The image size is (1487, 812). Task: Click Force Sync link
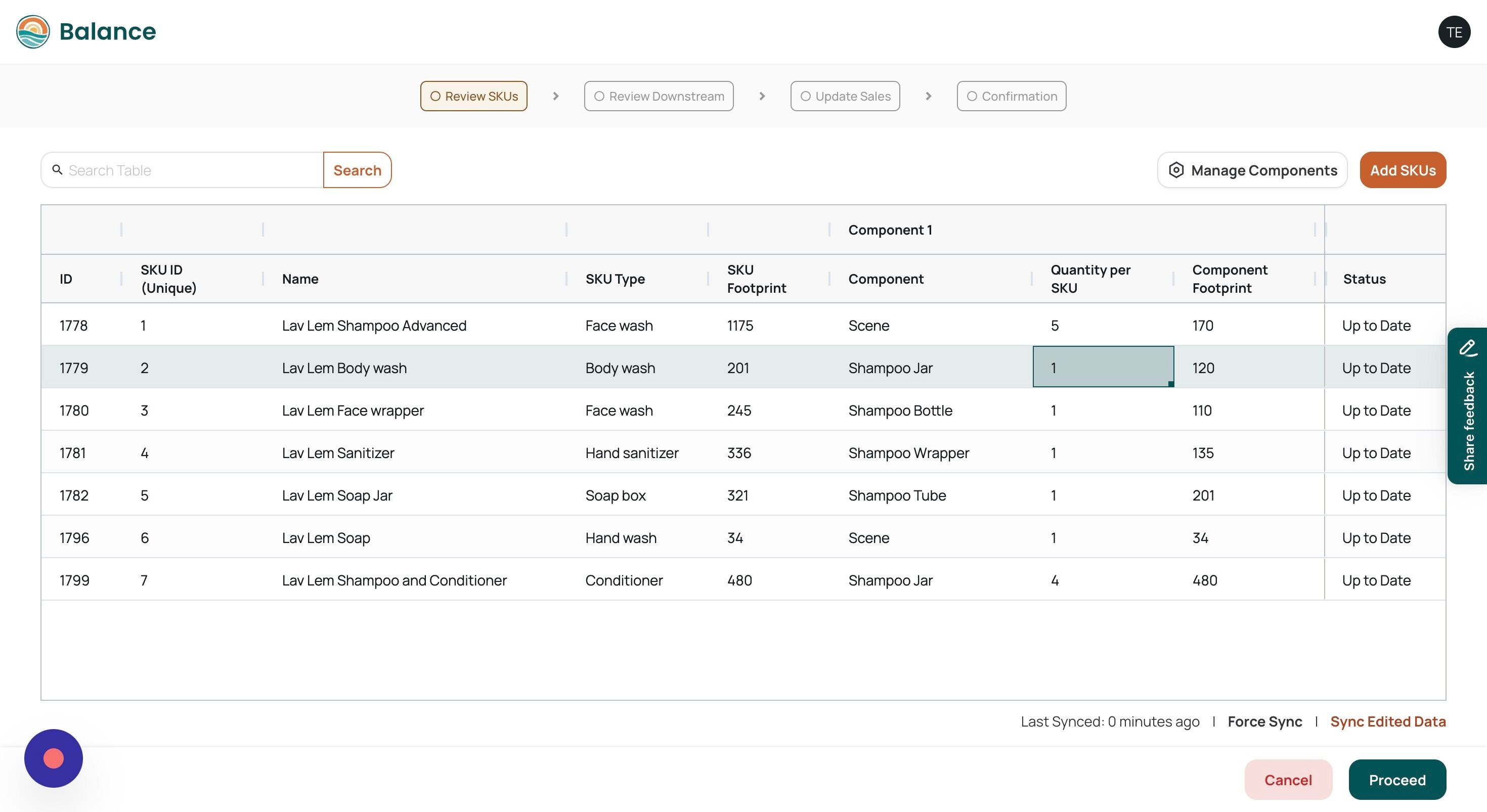tap(1265, 721)
